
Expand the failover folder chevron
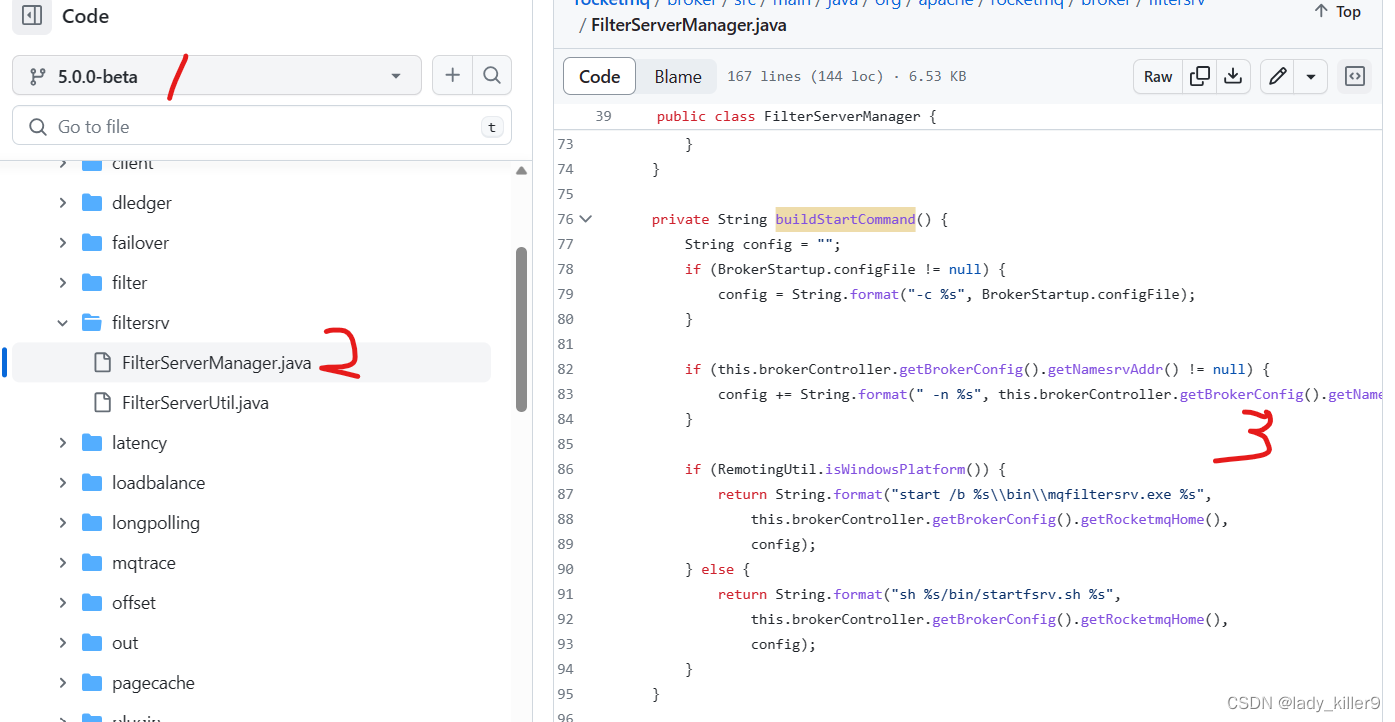pos(62,243)
